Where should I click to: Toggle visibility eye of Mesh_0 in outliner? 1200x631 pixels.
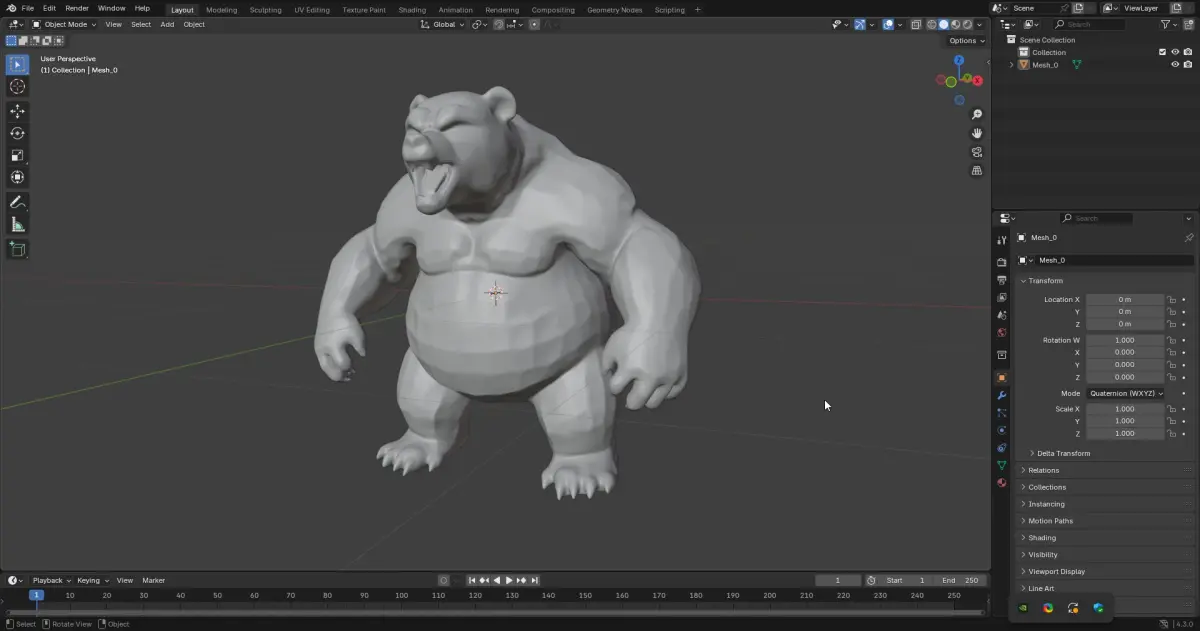[1175, 65]
